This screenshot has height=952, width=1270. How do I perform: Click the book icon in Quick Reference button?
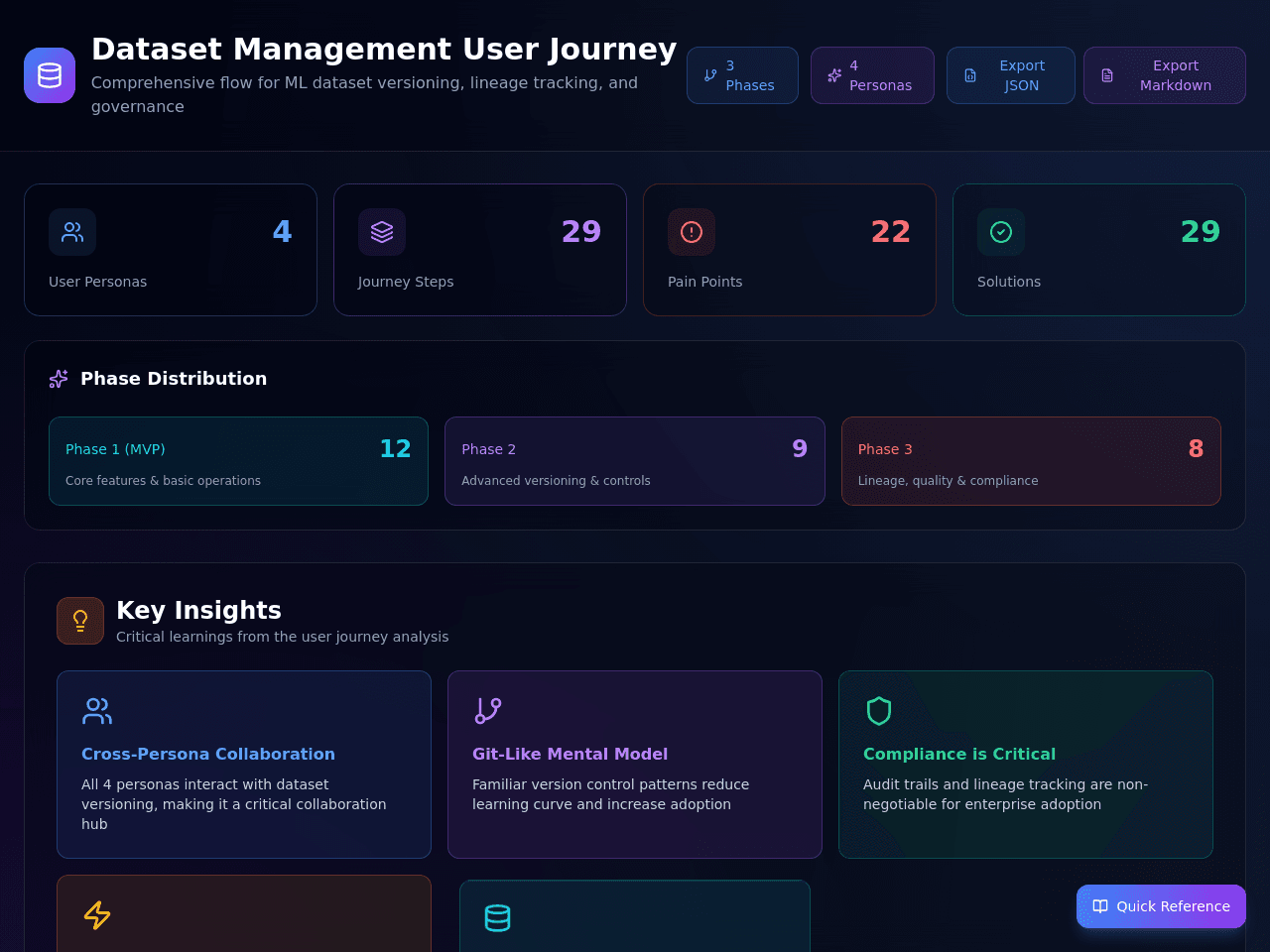tap(1100, 906)
